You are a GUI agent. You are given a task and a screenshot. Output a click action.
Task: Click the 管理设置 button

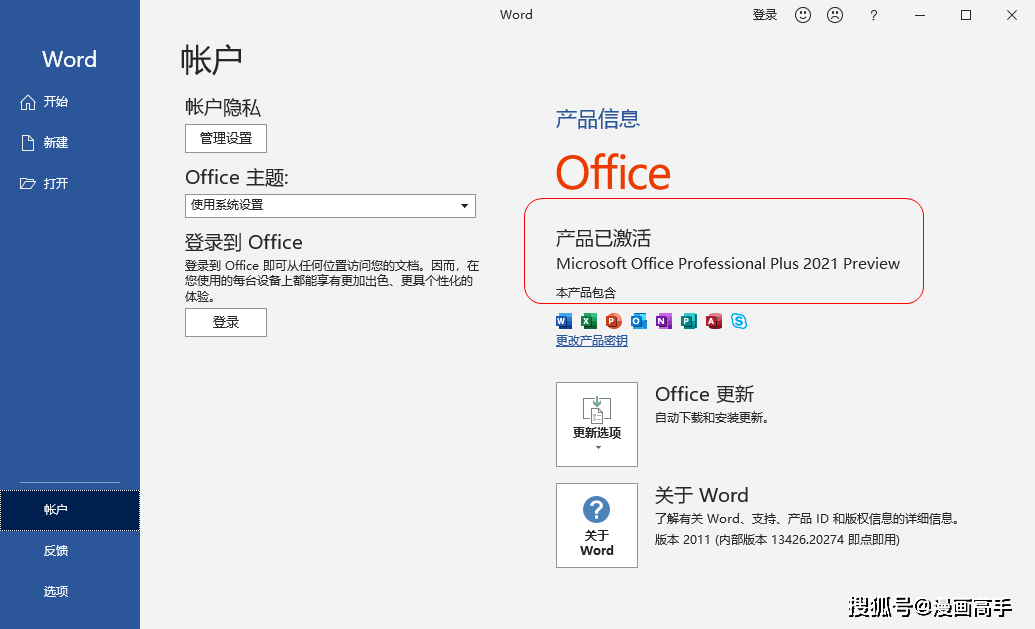[x=226, y=138]
